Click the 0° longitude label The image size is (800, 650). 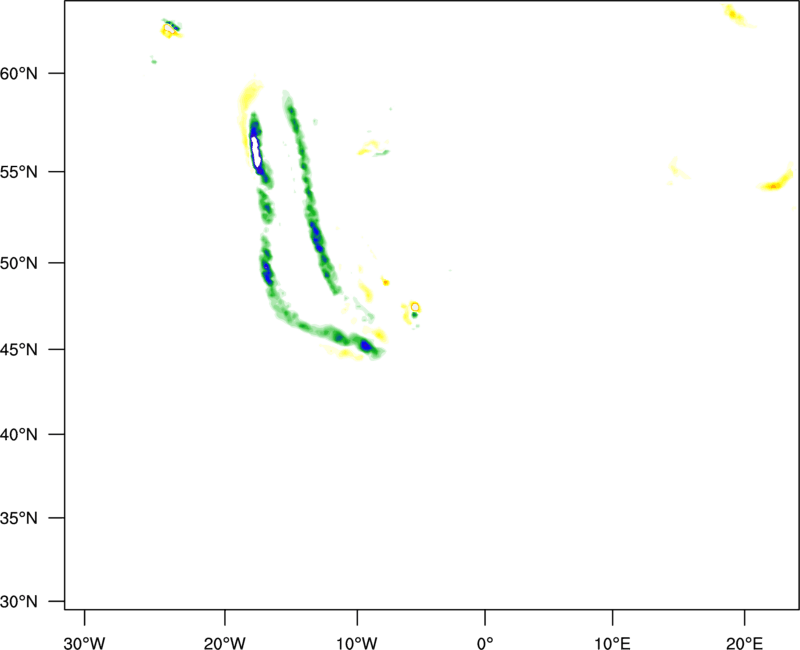(485, 643)
